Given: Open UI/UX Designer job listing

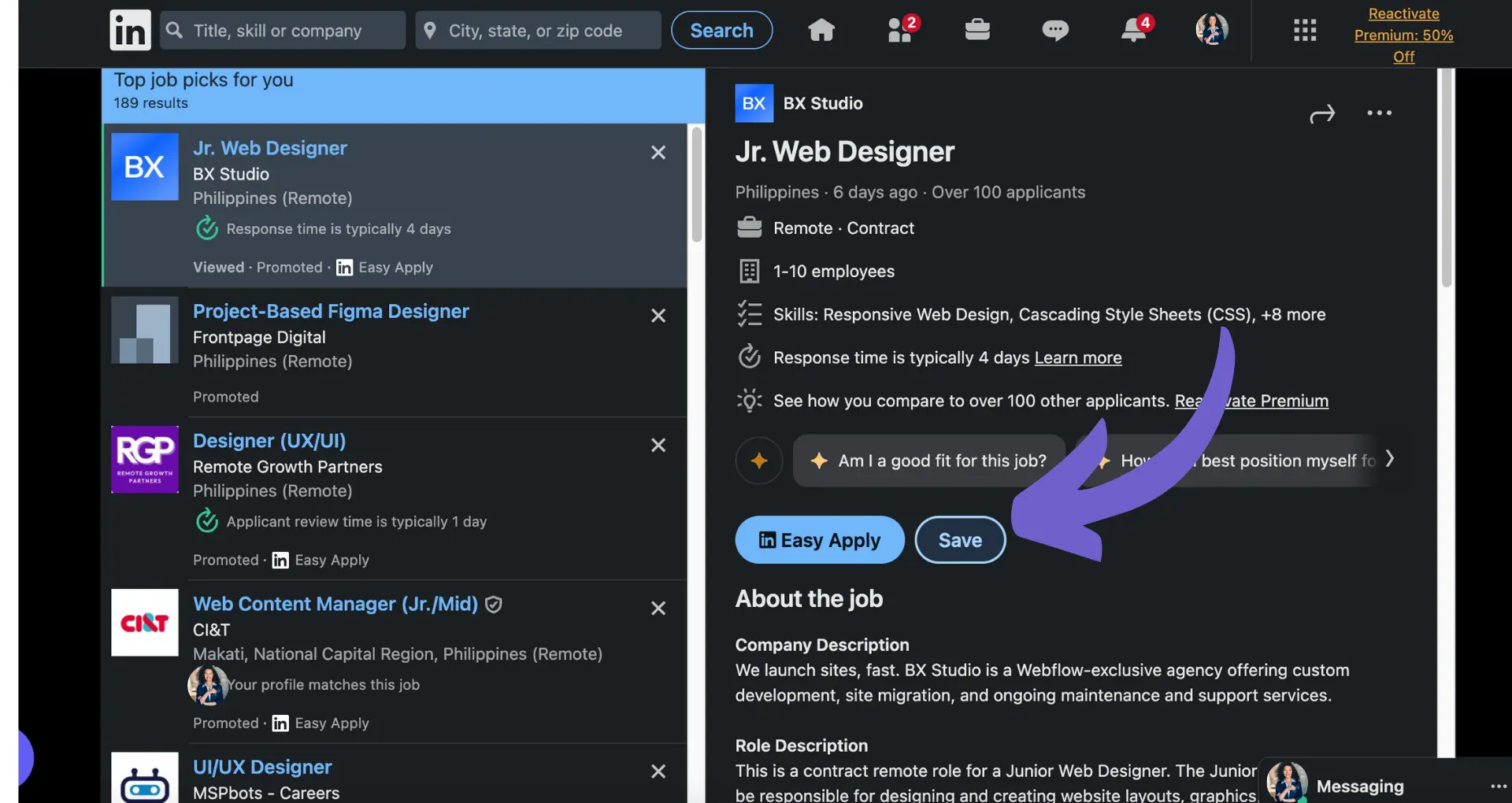Looking at the screenshot, I should point(262,767).
